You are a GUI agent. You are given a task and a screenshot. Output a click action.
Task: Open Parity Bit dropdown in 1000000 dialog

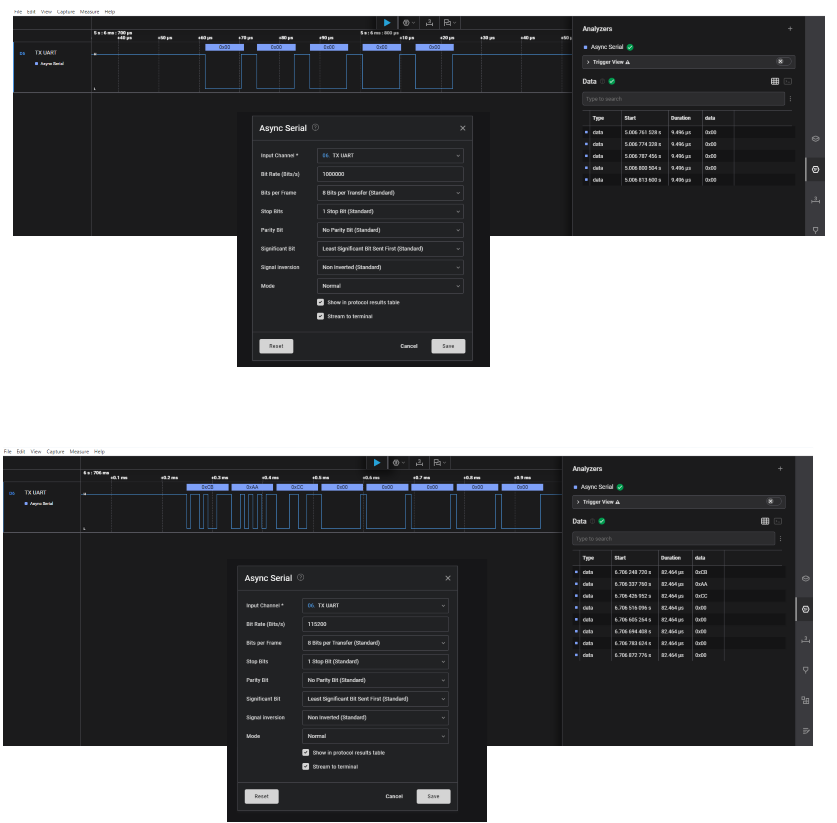(x=390, y=230)
